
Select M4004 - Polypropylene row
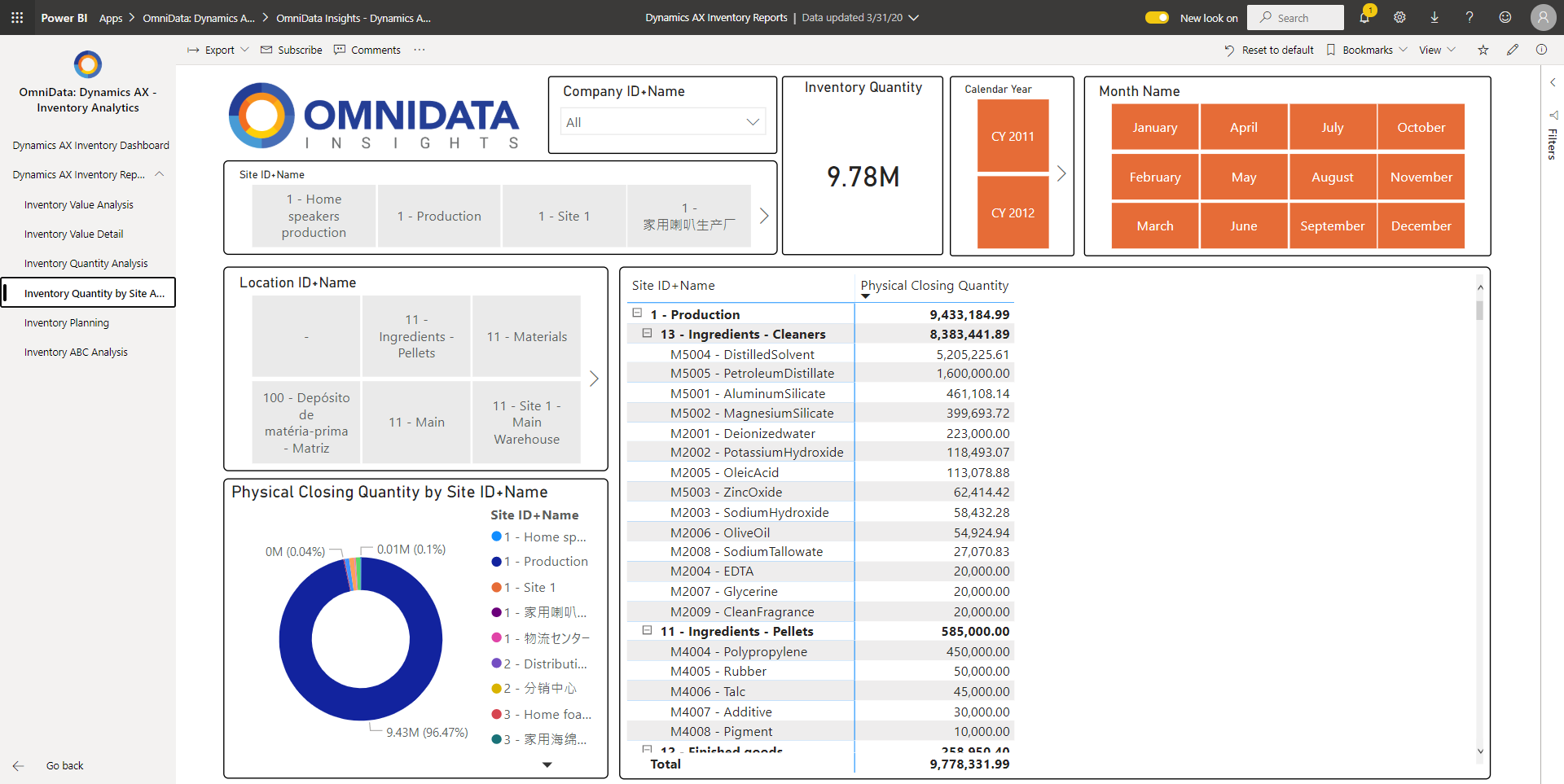(819, 651)
